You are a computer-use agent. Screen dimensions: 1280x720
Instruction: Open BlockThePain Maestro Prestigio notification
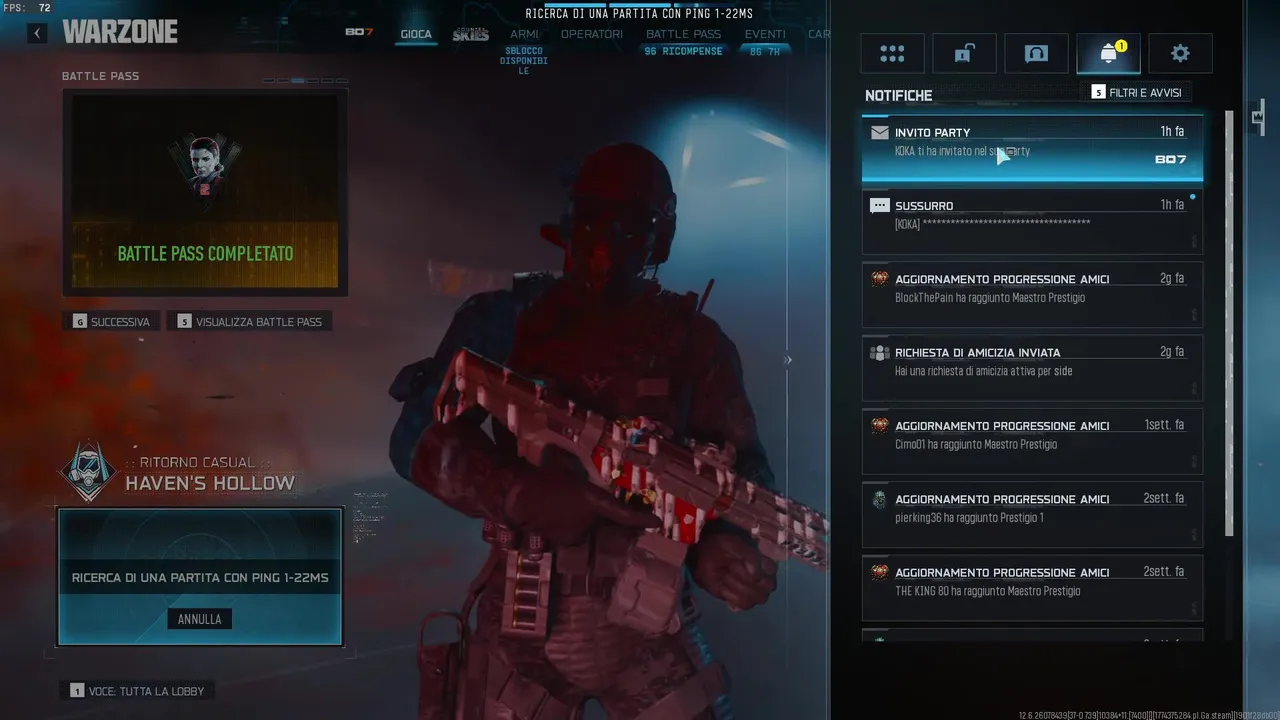point(1033,295)
